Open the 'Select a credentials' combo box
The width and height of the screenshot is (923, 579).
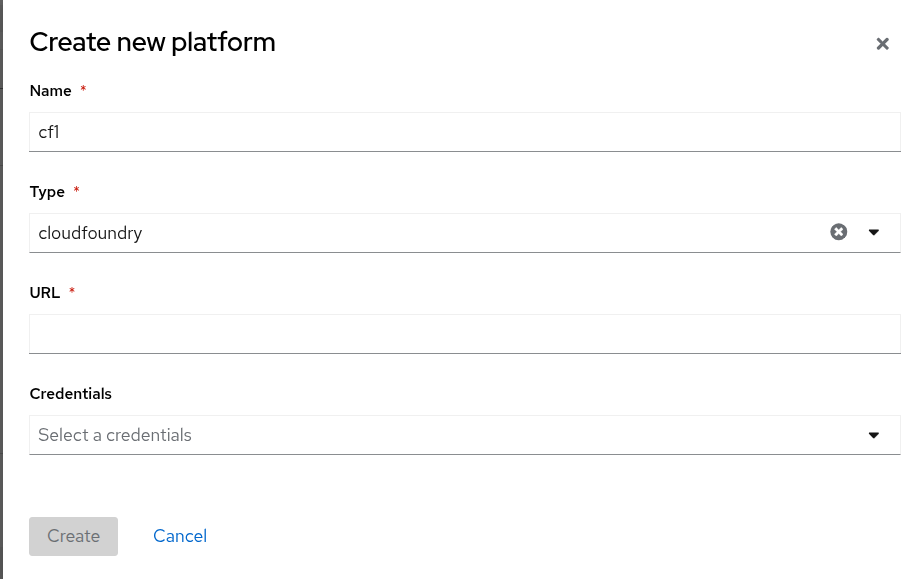click(x=440, y=435)
